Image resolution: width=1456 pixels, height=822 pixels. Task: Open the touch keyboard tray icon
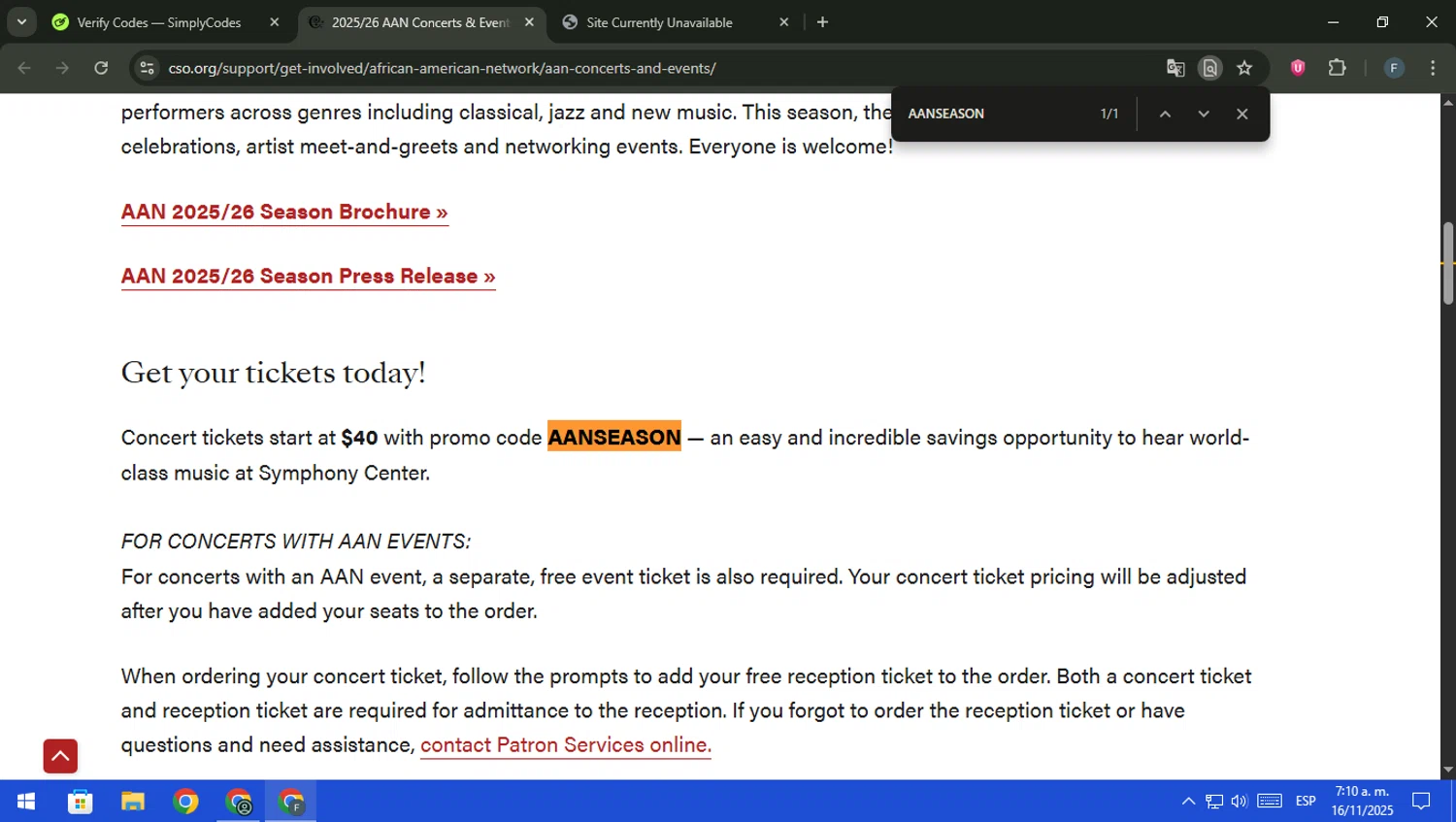1270,802
